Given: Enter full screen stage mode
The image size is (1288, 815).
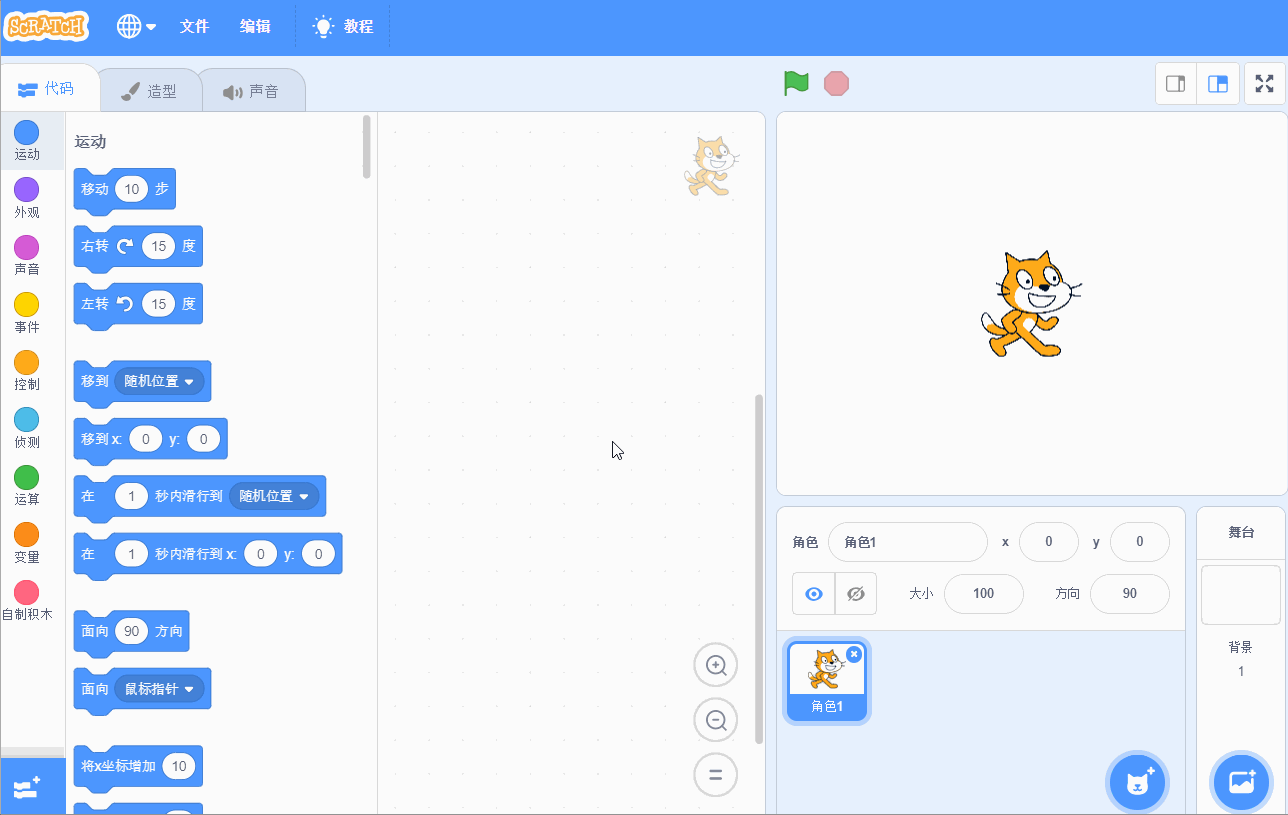Looking at the screenshot, I should click(x=1264, y=84).
